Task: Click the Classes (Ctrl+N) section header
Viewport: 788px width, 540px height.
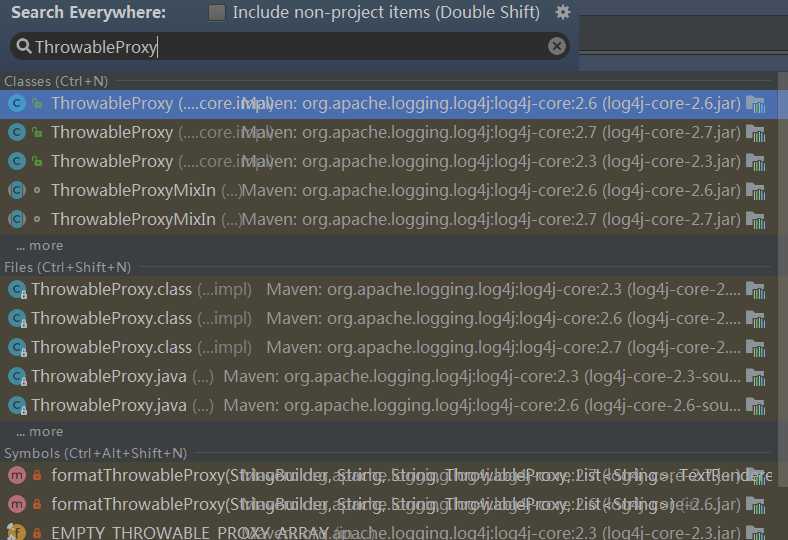Action: (56, 81)
